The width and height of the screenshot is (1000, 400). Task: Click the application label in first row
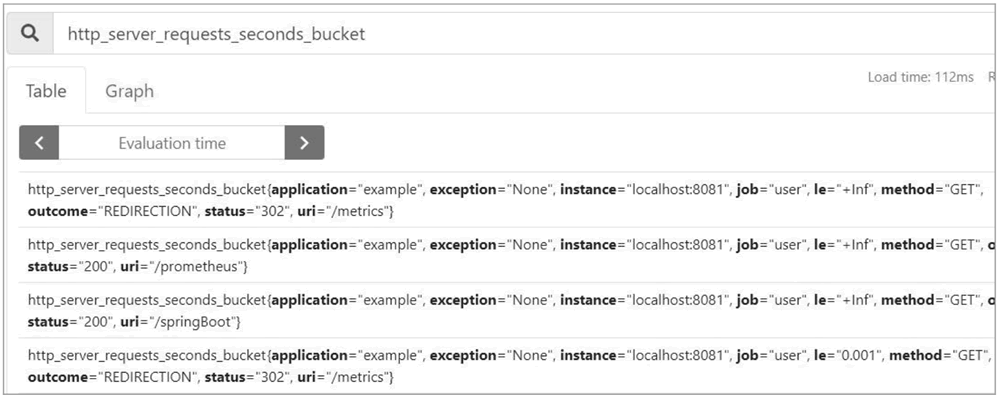[x=347, y=189]
